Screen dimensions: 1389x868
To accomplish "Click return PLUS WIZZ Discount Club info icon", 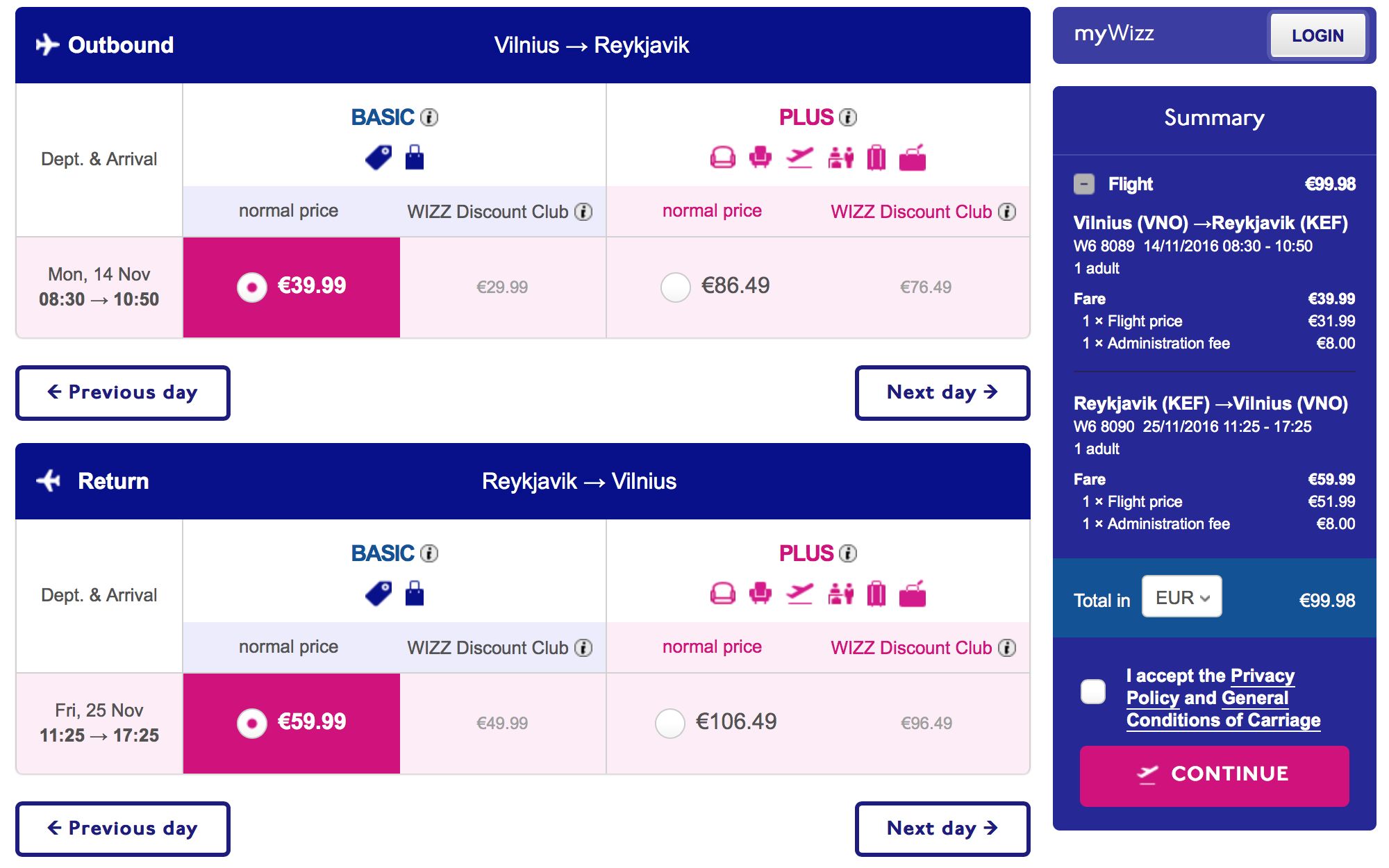I will click(x=1007, y=648).
